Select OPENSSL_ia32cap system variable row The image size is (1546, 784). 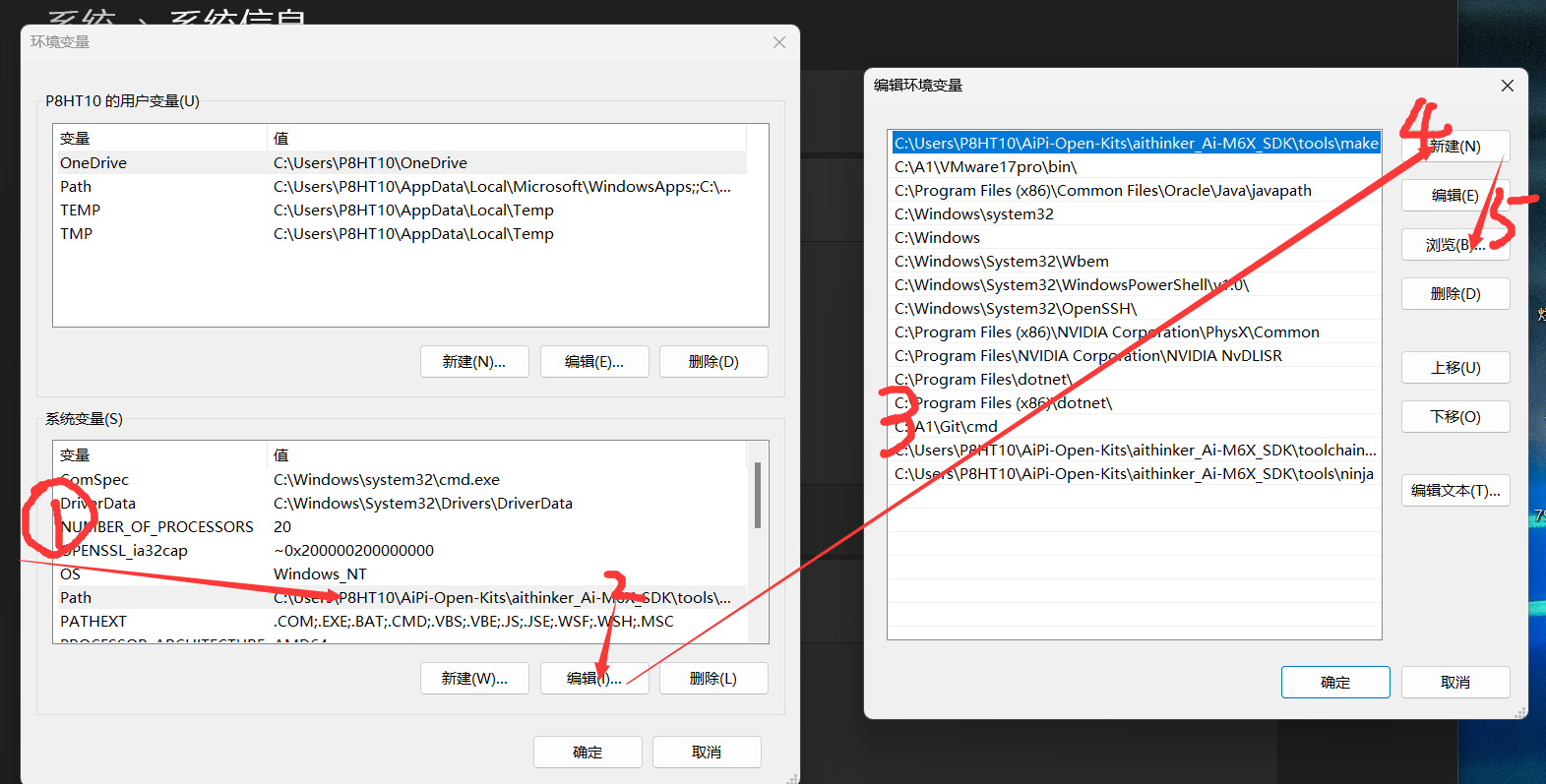click(401, 550)
